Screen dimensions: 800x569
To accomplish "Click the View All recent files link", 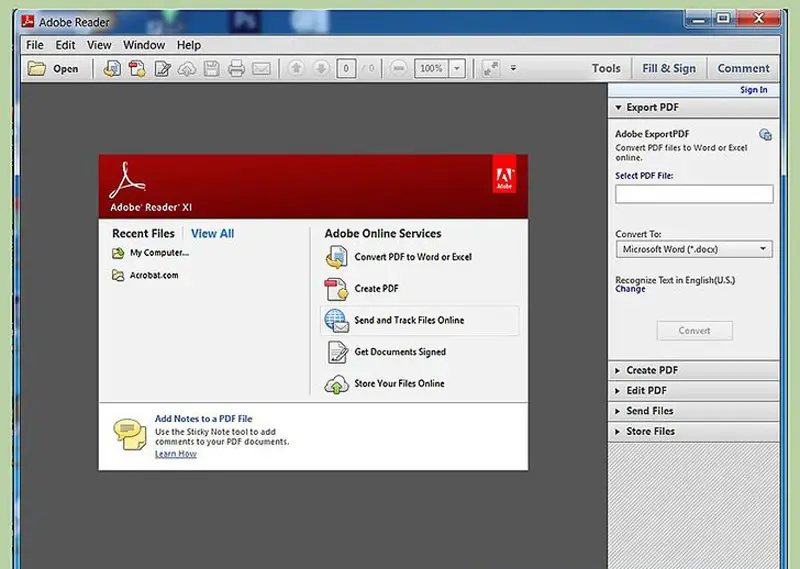I will tap(212, 234).
